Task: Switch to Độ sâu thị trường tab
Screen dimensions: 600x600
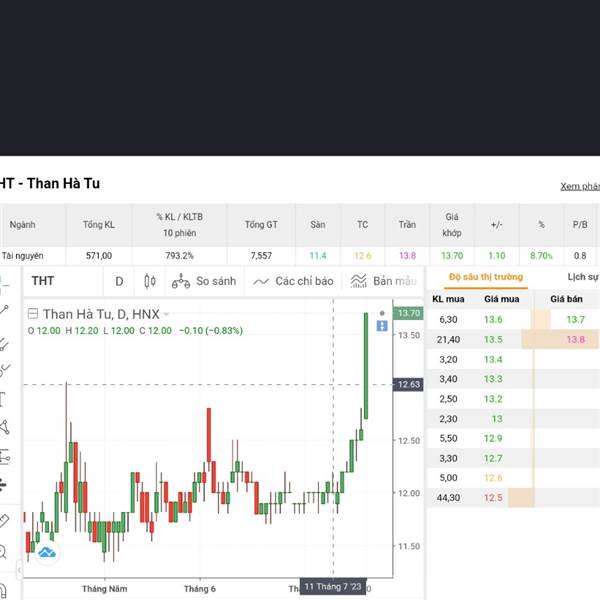Action: coord(486,277)
